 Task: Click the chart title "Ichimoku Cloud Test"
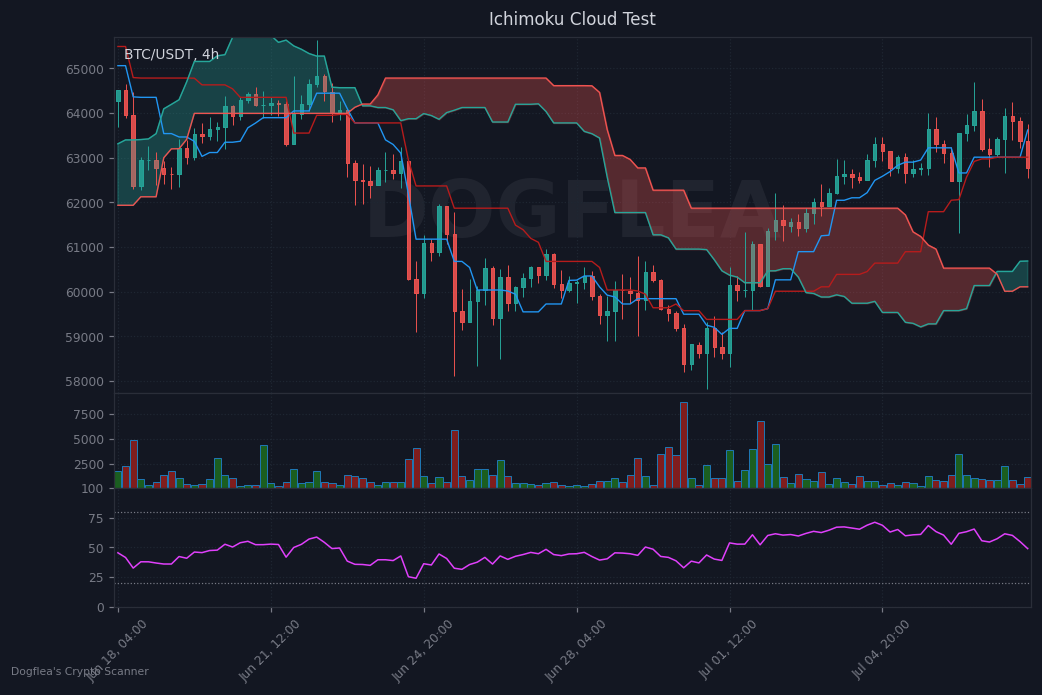pos(572,19)
